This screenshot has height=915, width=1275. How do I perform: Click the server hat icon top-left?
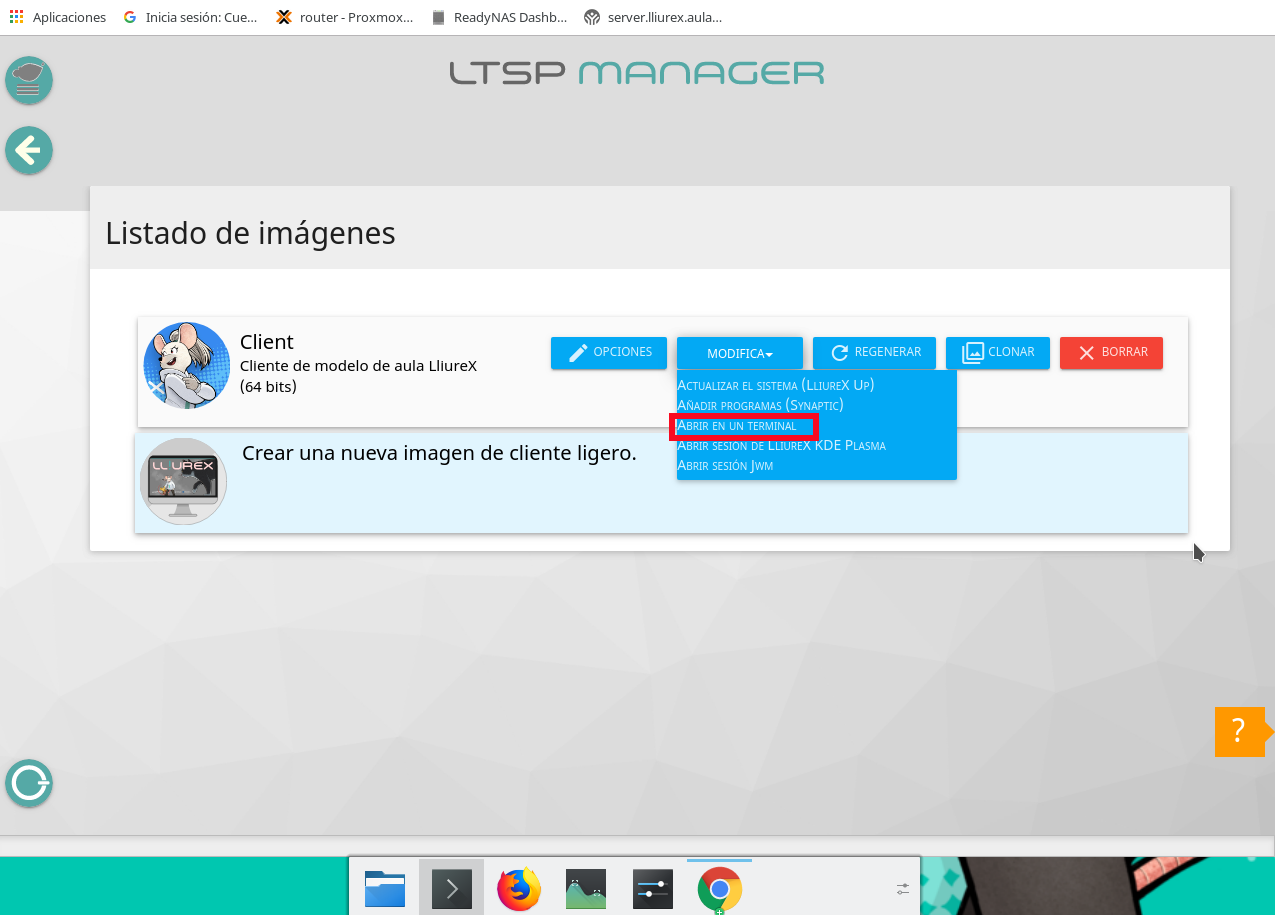point(28,80)
